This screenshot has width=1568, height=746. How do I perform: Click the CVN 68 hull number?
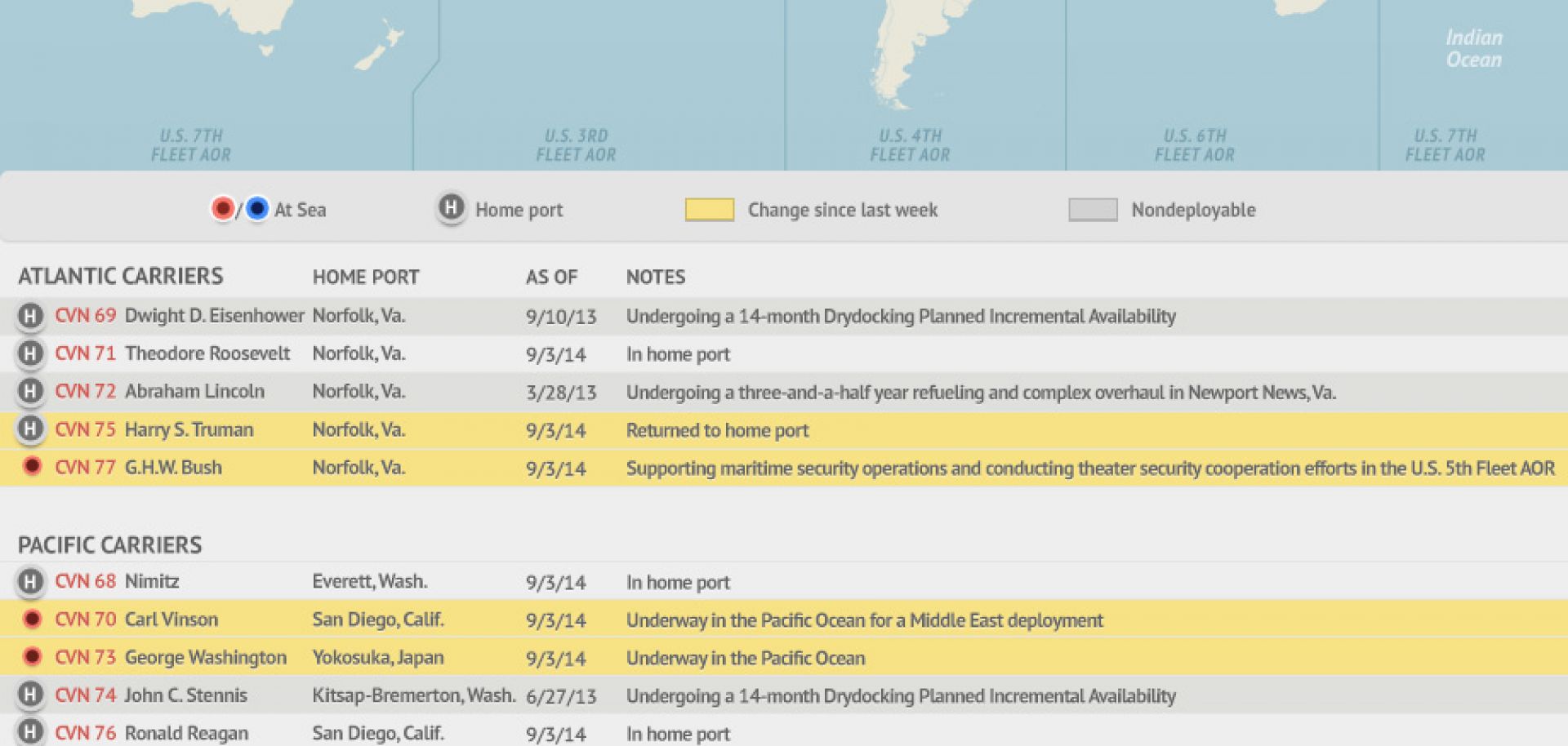[x=86, y=581]
